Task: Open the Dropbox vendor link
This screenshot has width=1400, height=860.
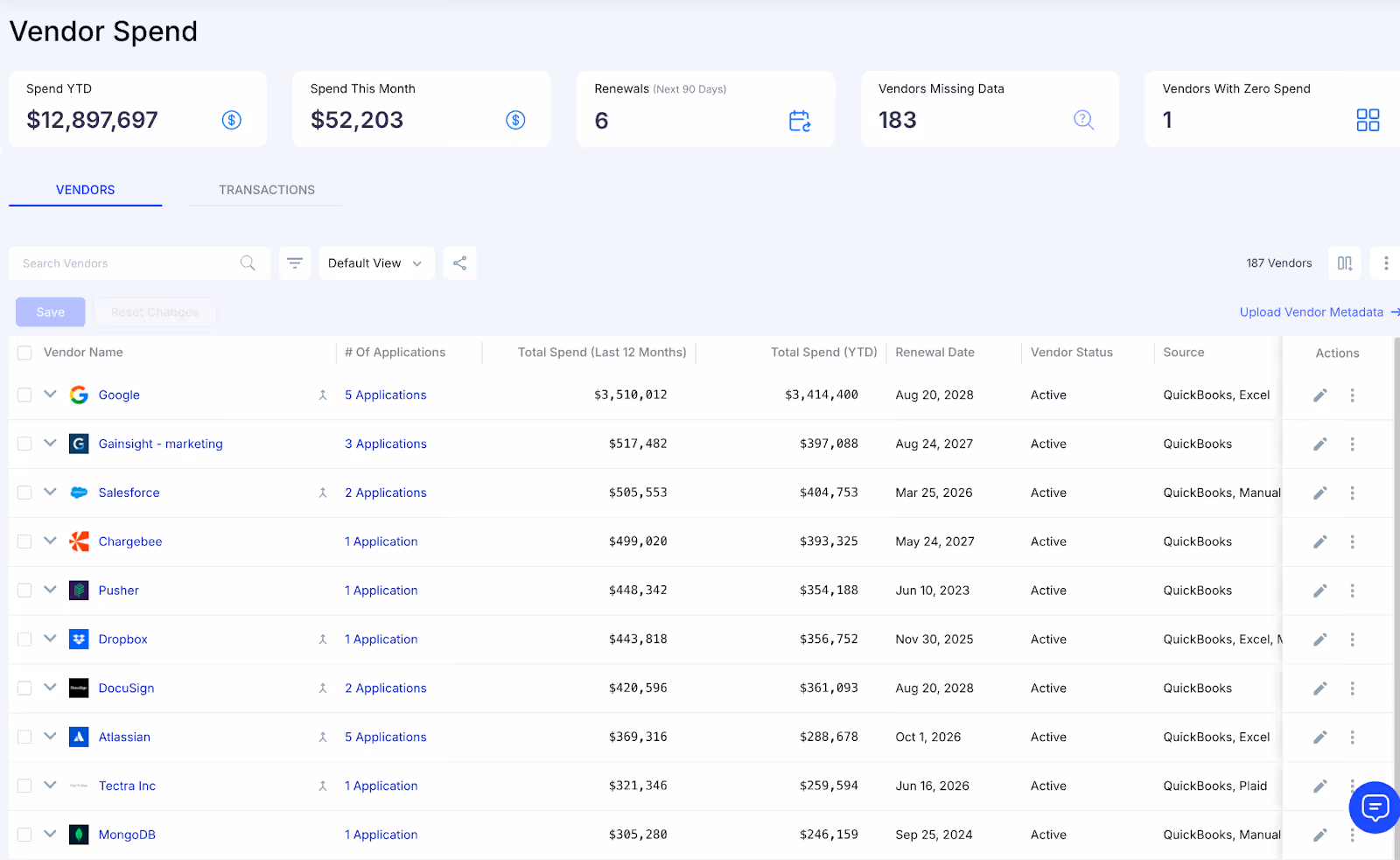Action: coord(123,640)
